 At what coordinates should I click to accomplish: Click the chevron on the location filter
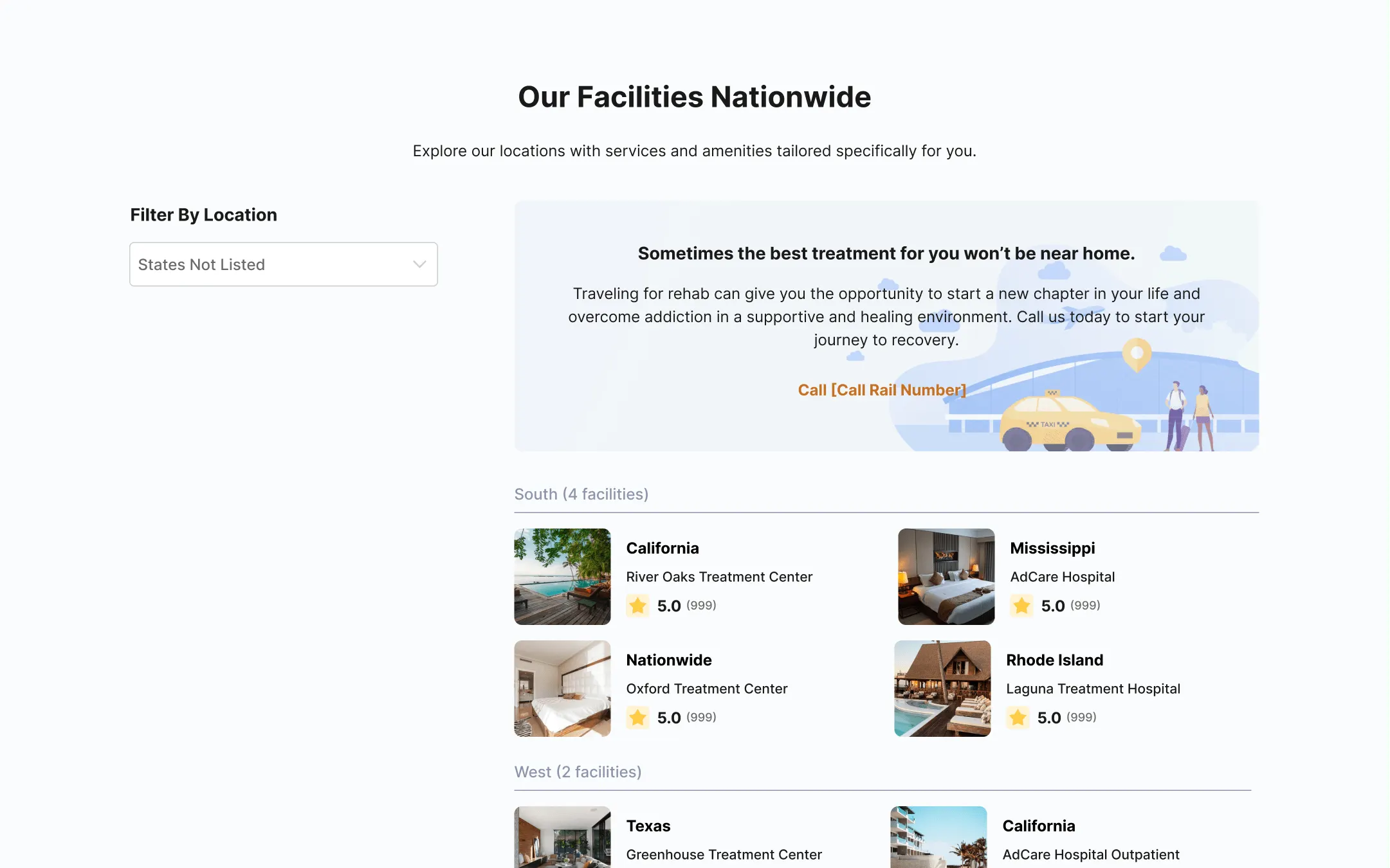click(x=419, y=264)
